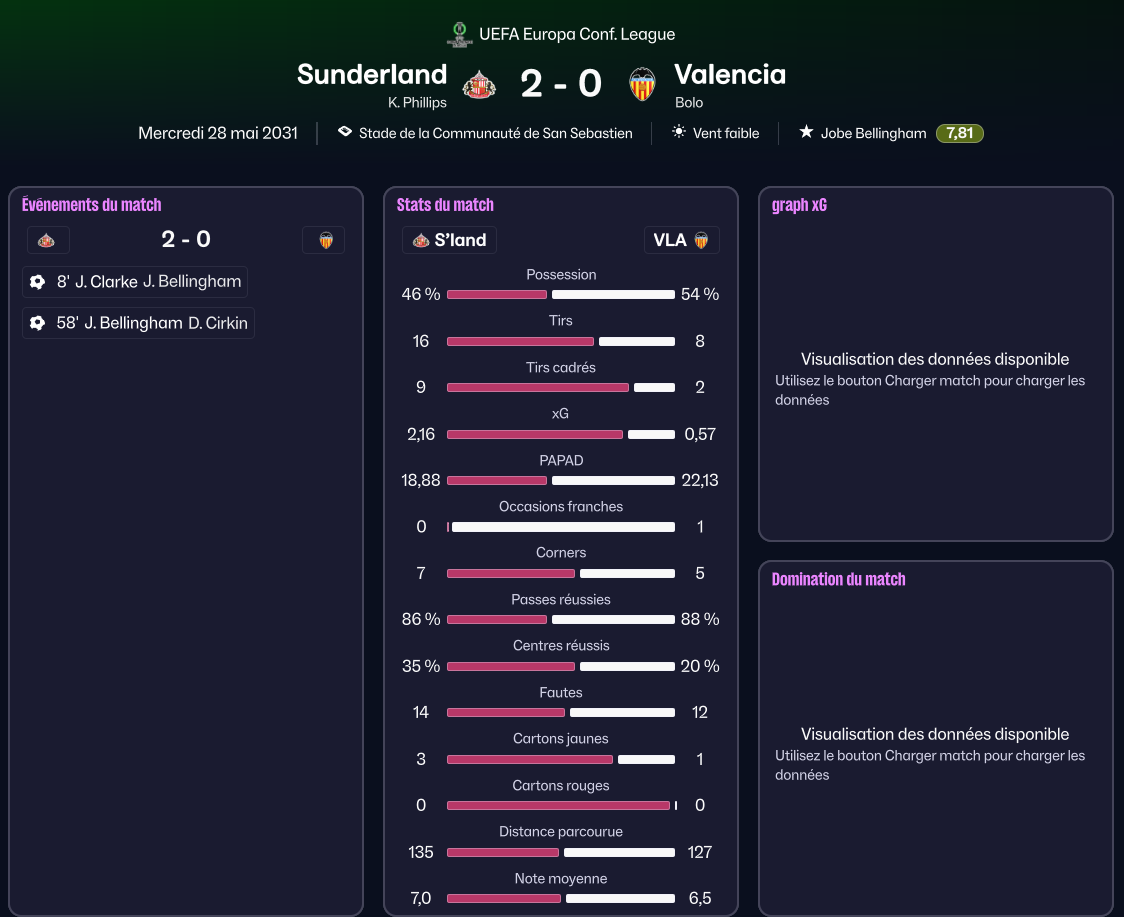
Task: Click the 7,81 rating badge
Action: [x=960, y=133]
